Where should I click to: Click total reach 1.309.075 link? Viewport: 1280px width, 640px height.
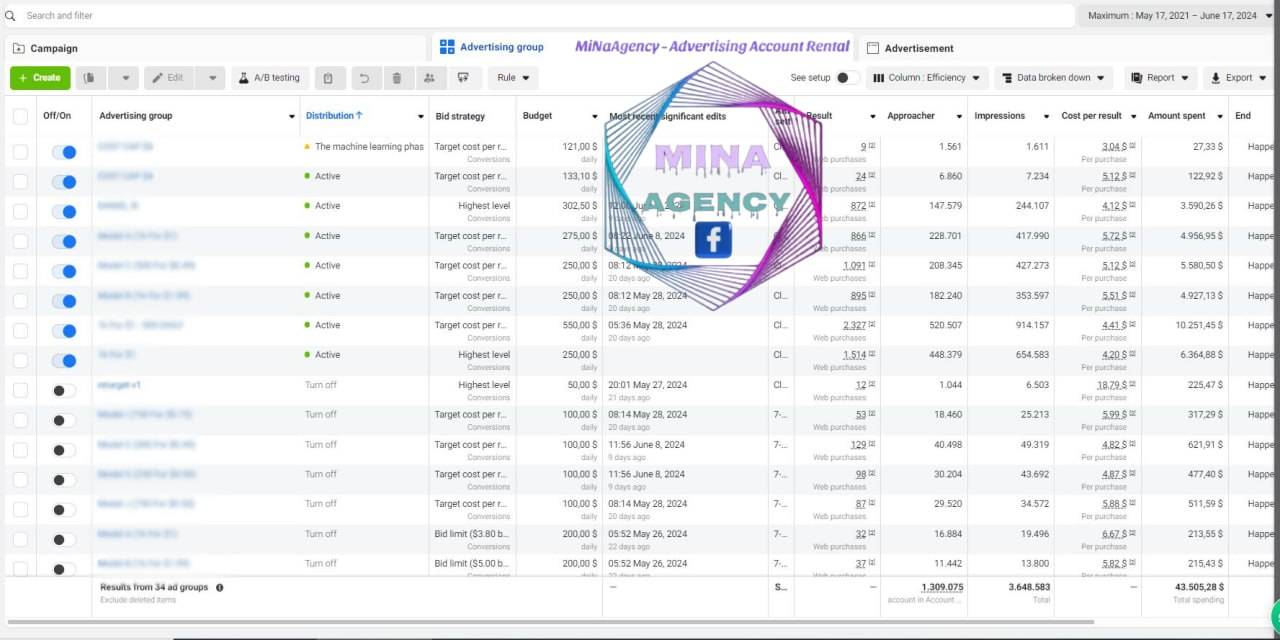[x=942, y=587]
